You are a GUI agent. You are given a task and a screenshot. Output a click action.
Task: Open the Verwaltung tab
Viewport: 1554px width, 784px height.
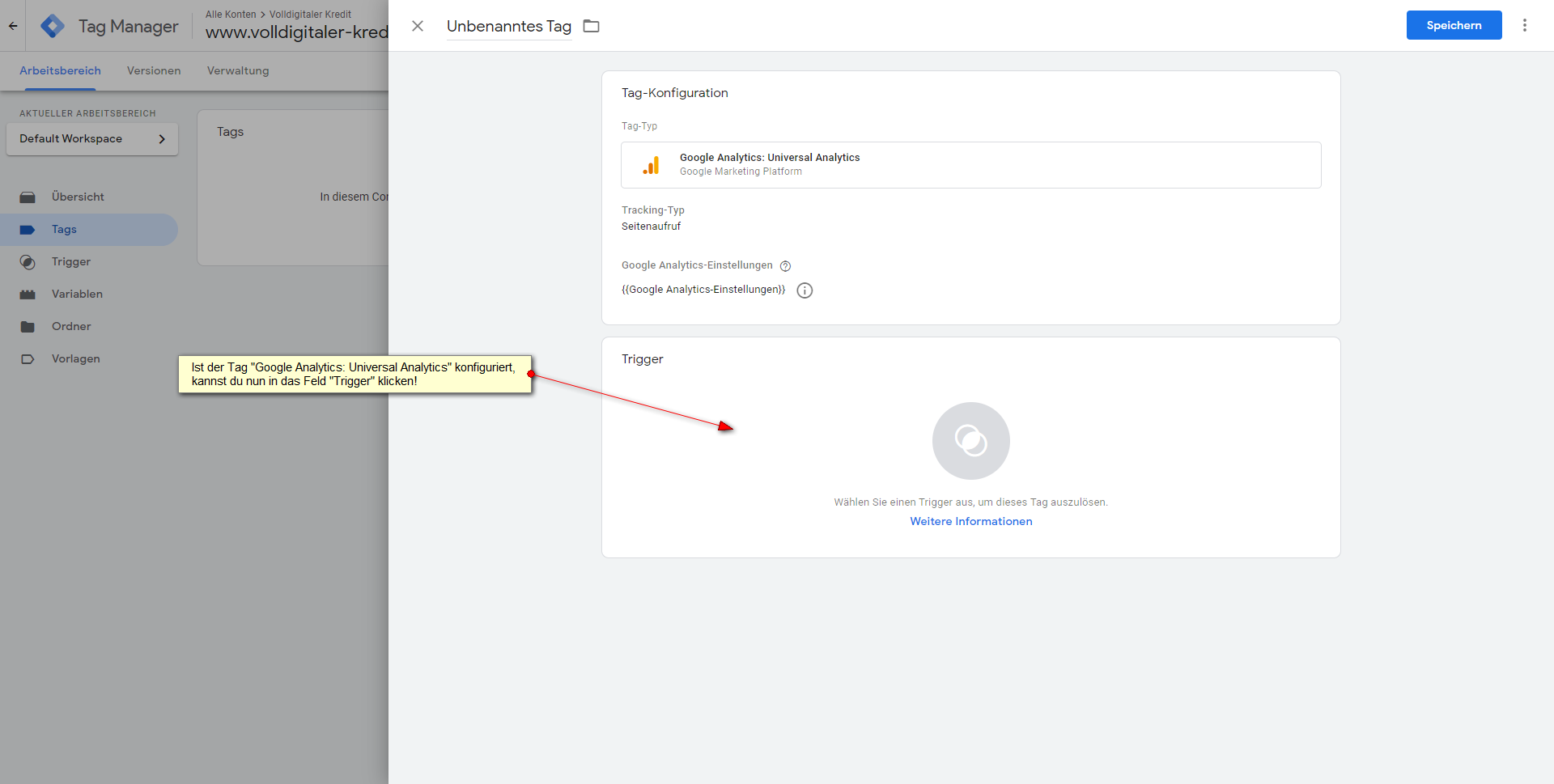[238, 70]
